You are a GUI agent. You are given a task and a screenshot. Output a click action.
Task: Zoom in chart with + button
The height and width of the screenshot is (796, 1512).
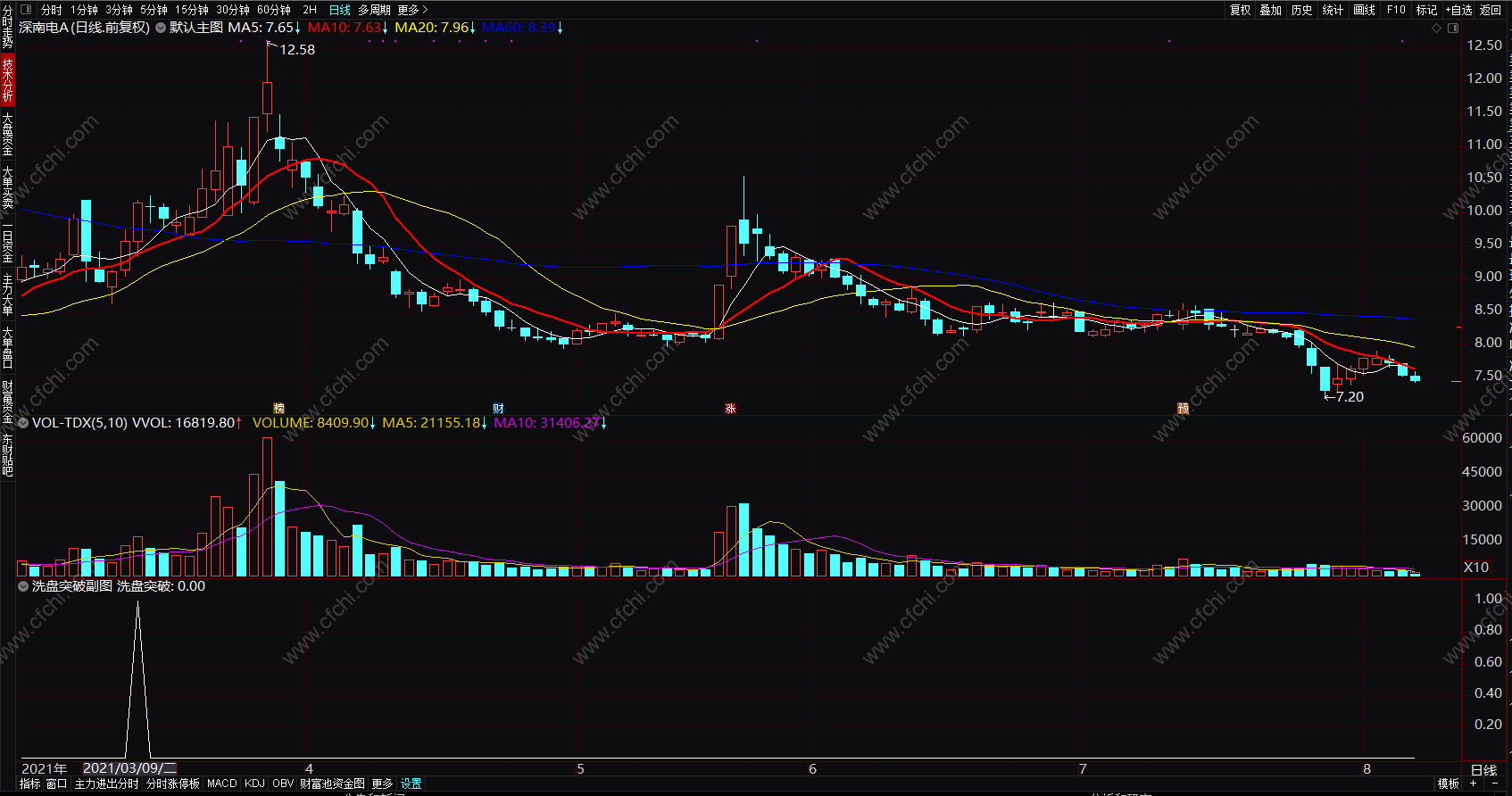1474,784
